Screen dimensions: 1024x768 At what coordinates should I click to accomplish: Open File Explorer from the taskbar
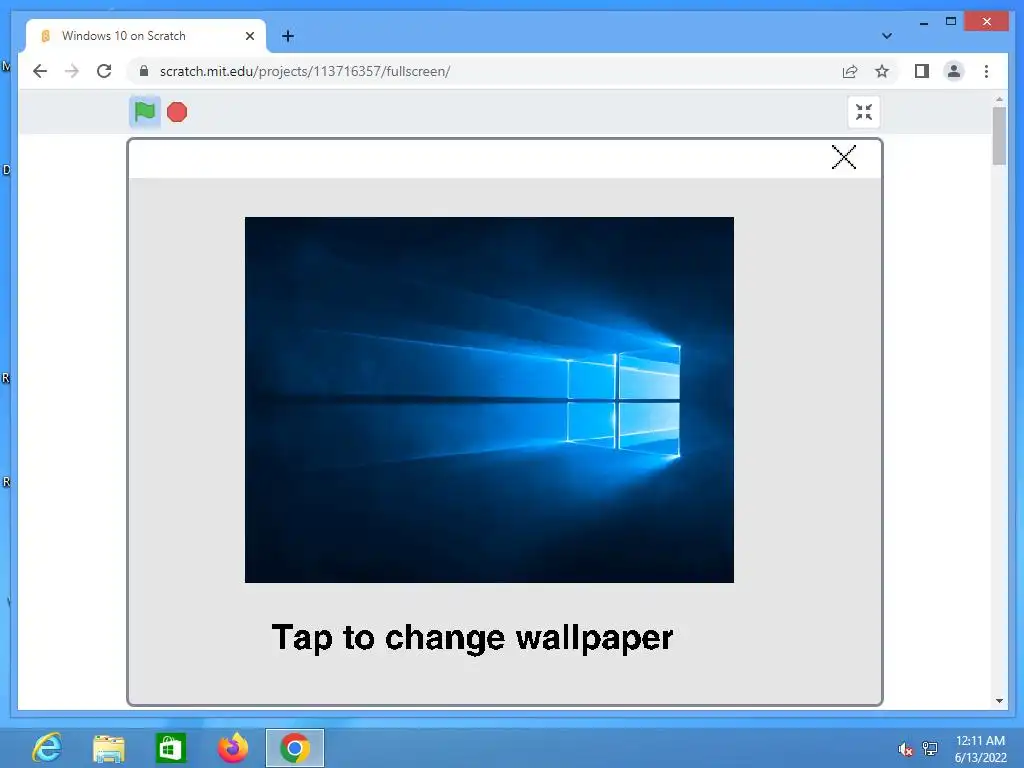108,748
